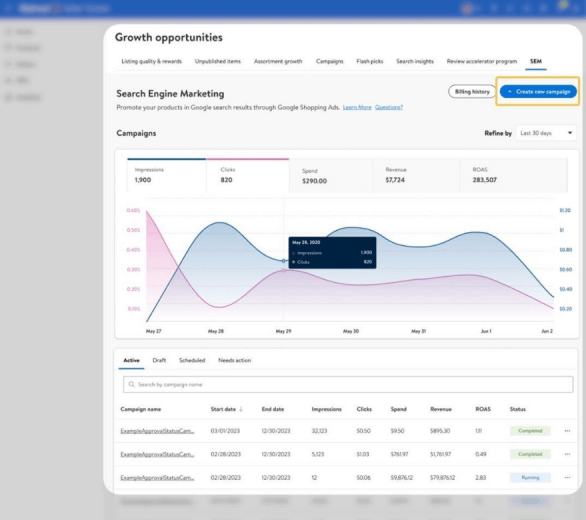Click Create new campaign button

pos(538,92)
